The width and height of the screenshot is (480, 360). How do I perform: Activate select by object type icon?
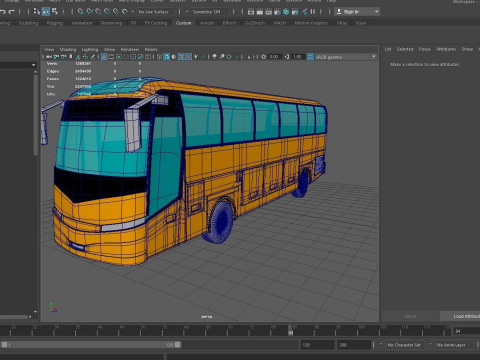point(46,12)
